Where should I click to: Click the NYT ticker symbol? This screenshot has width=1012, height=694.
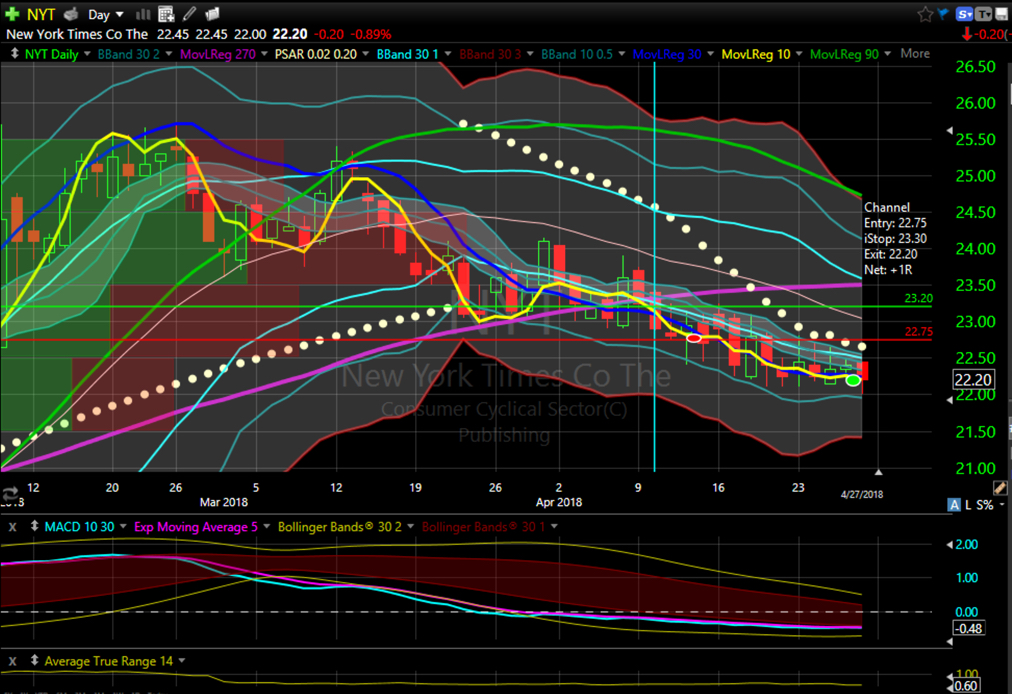(x=41, y=14)
